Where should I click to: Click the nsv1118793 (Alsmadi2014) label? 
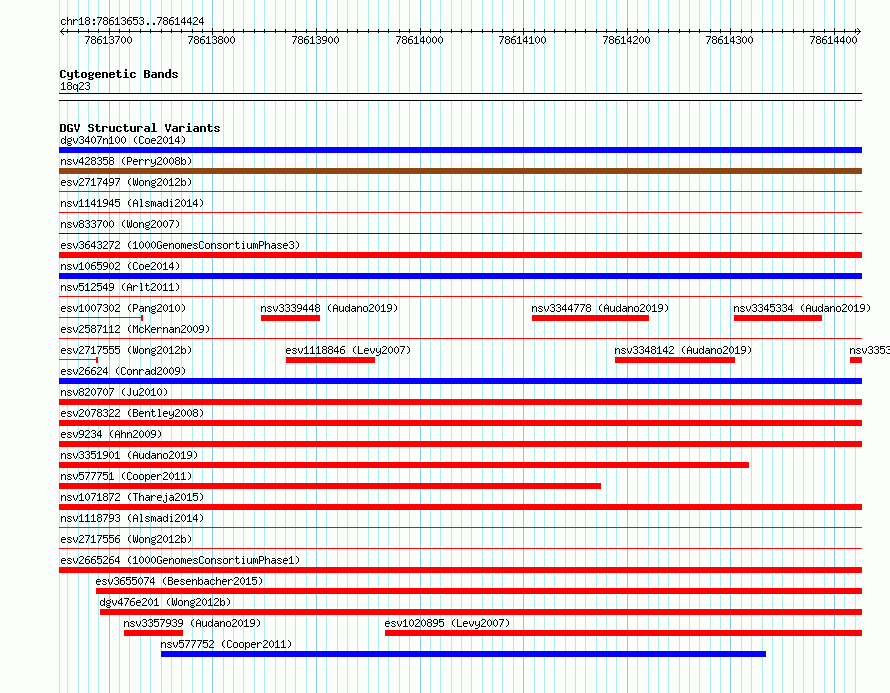click(132, 518)
